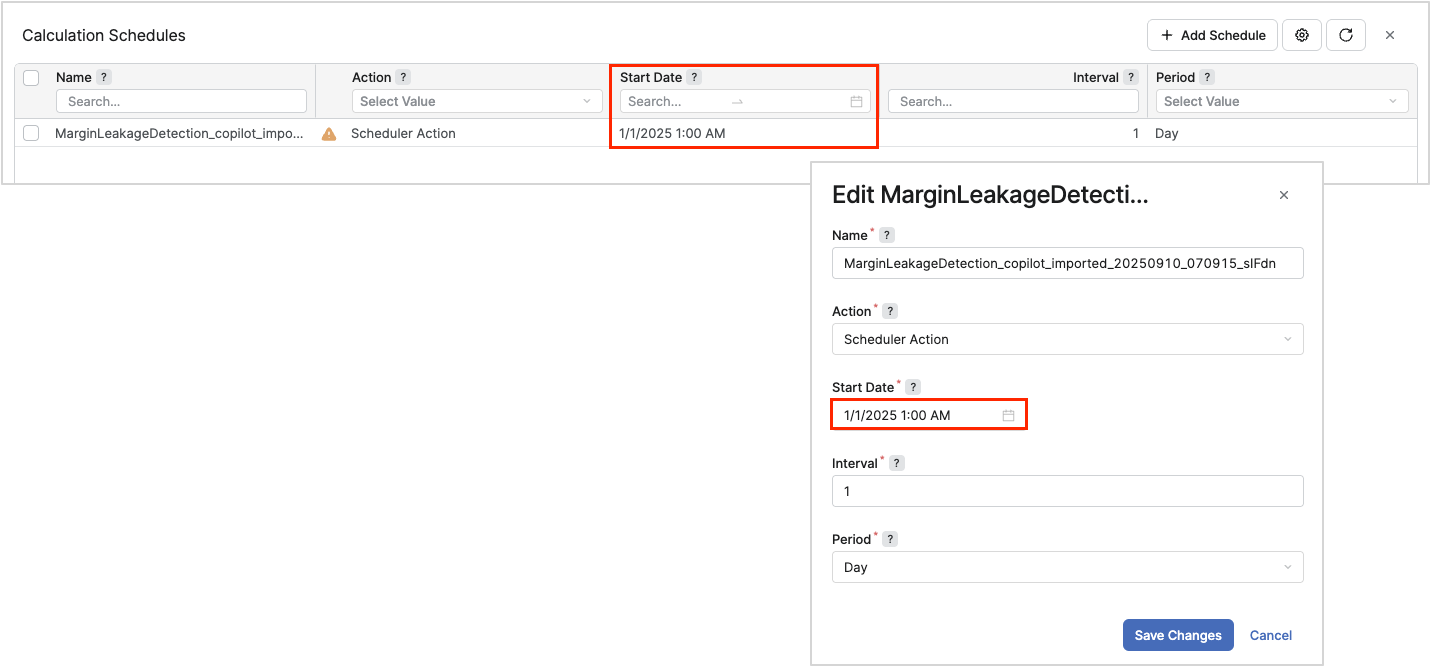Check the MarginLeakageDetection row checkbox
Screen dimensions: 1431x667
click(x=31, y=133)
